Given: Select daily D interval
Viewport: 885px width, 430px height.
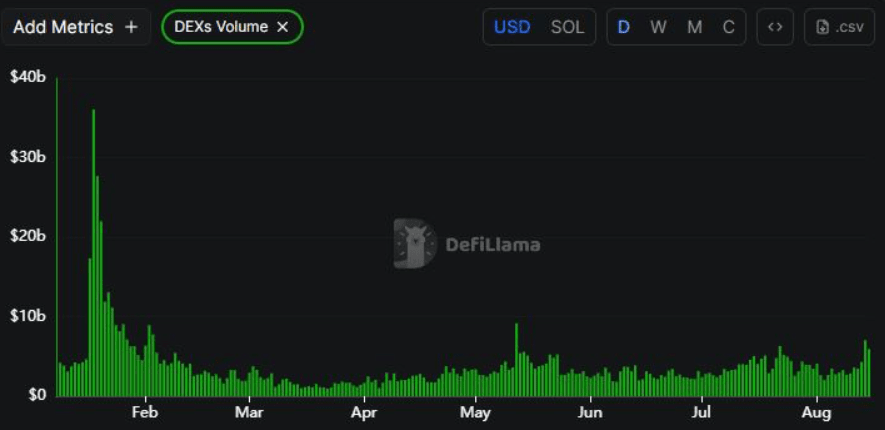Looking at the screenshot, I should pyautogui.click(x=624, y=27).
